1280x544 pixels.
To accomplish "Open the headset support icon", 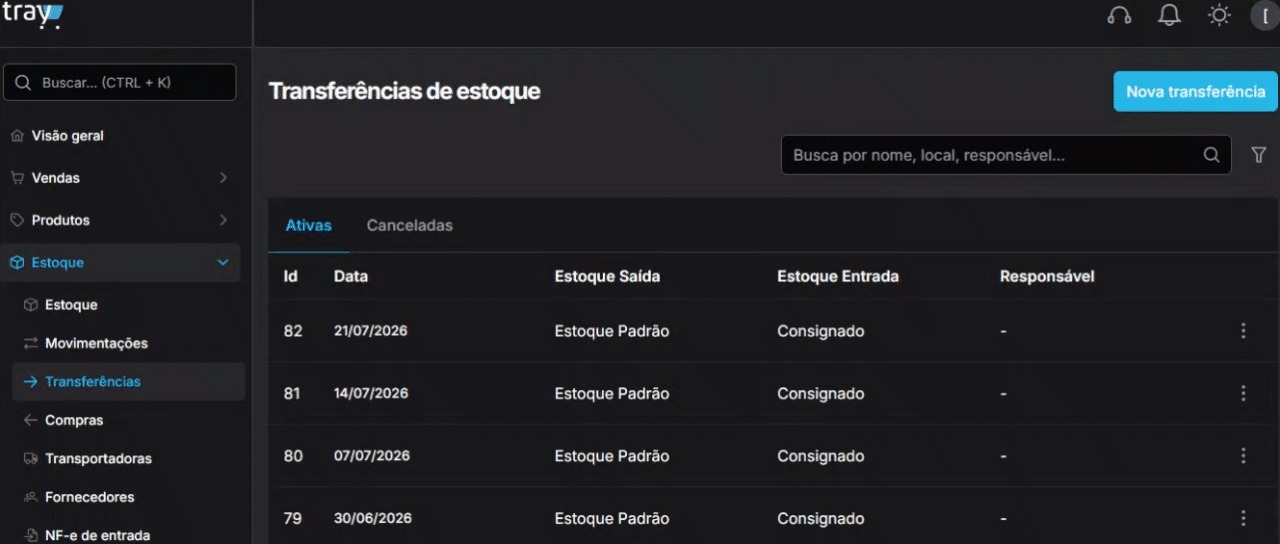I will pos(1120,16).
